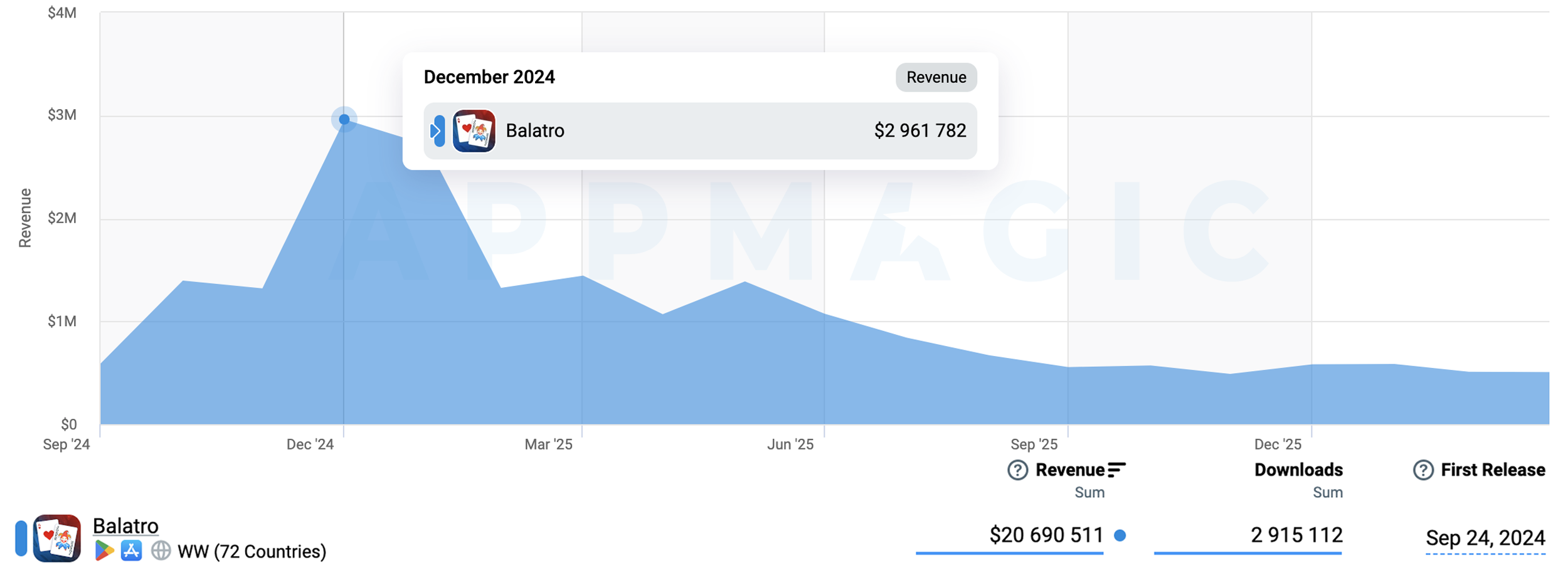Click the Revenue badge in the tooltip
Image resolution: width=1568 pixels, height=568 pixels.
(935, 77)
